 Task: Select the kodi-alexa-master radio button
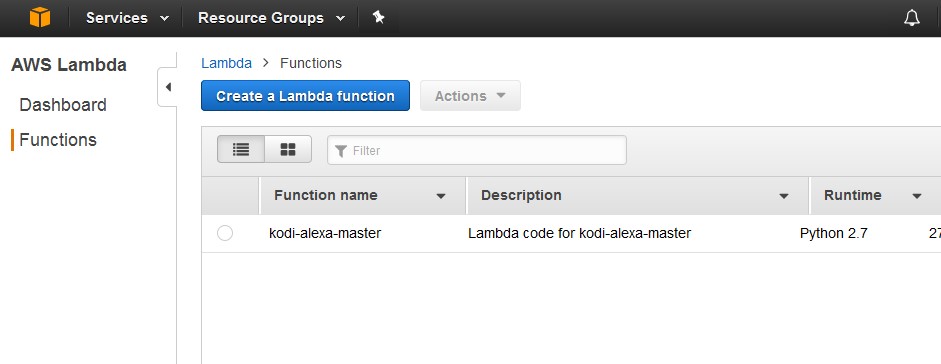coord(225,233)
